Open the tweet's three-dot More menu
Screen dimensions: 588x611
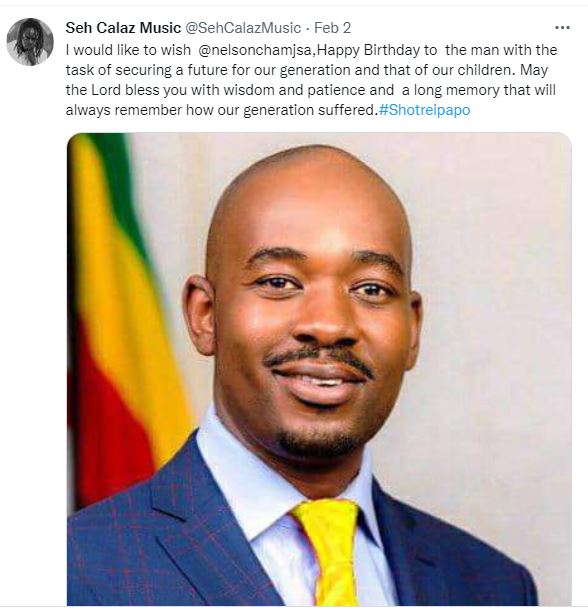[562, 28]
